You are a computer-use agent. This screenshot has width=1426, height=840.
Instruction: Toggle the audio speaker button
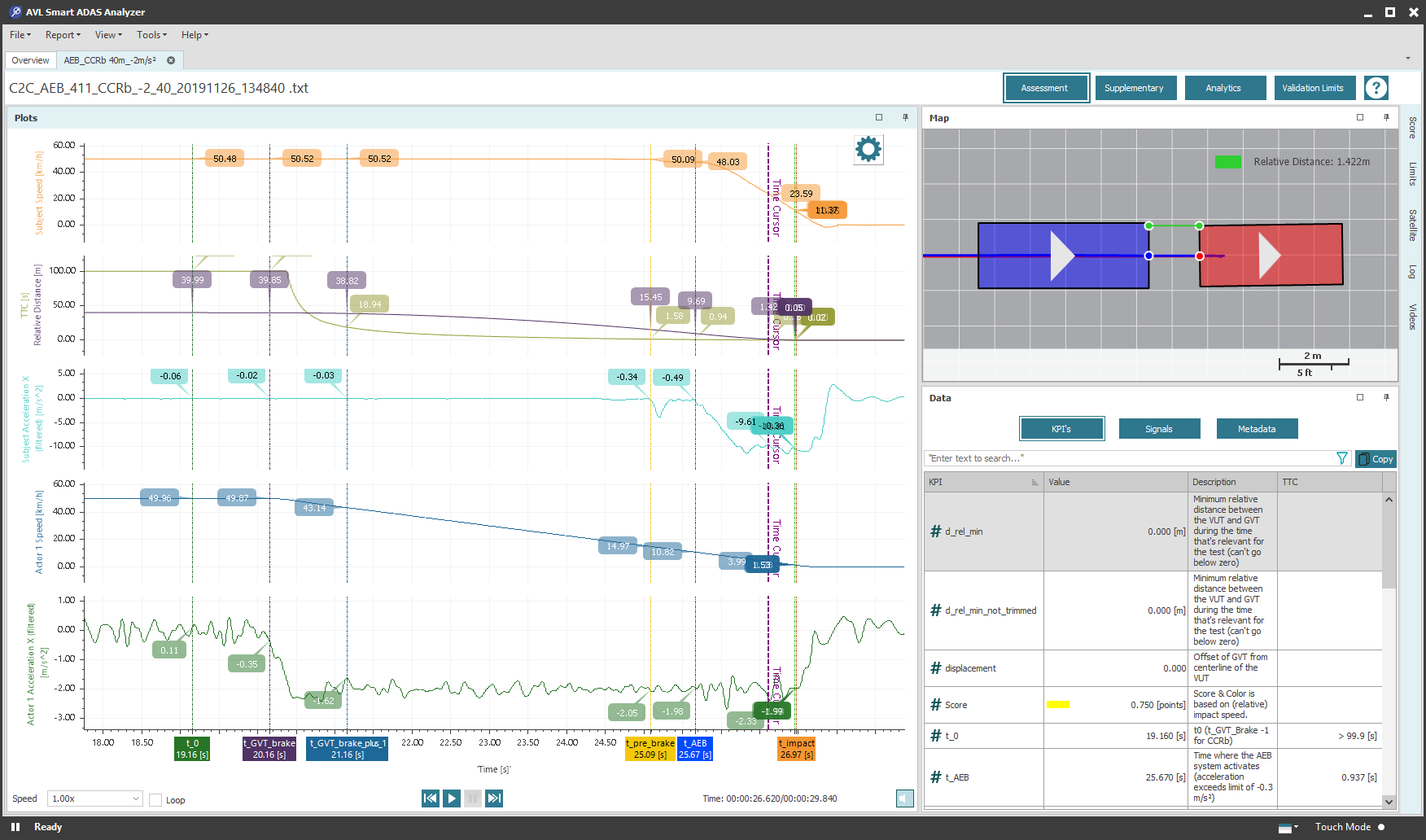(x=904, y=798)
